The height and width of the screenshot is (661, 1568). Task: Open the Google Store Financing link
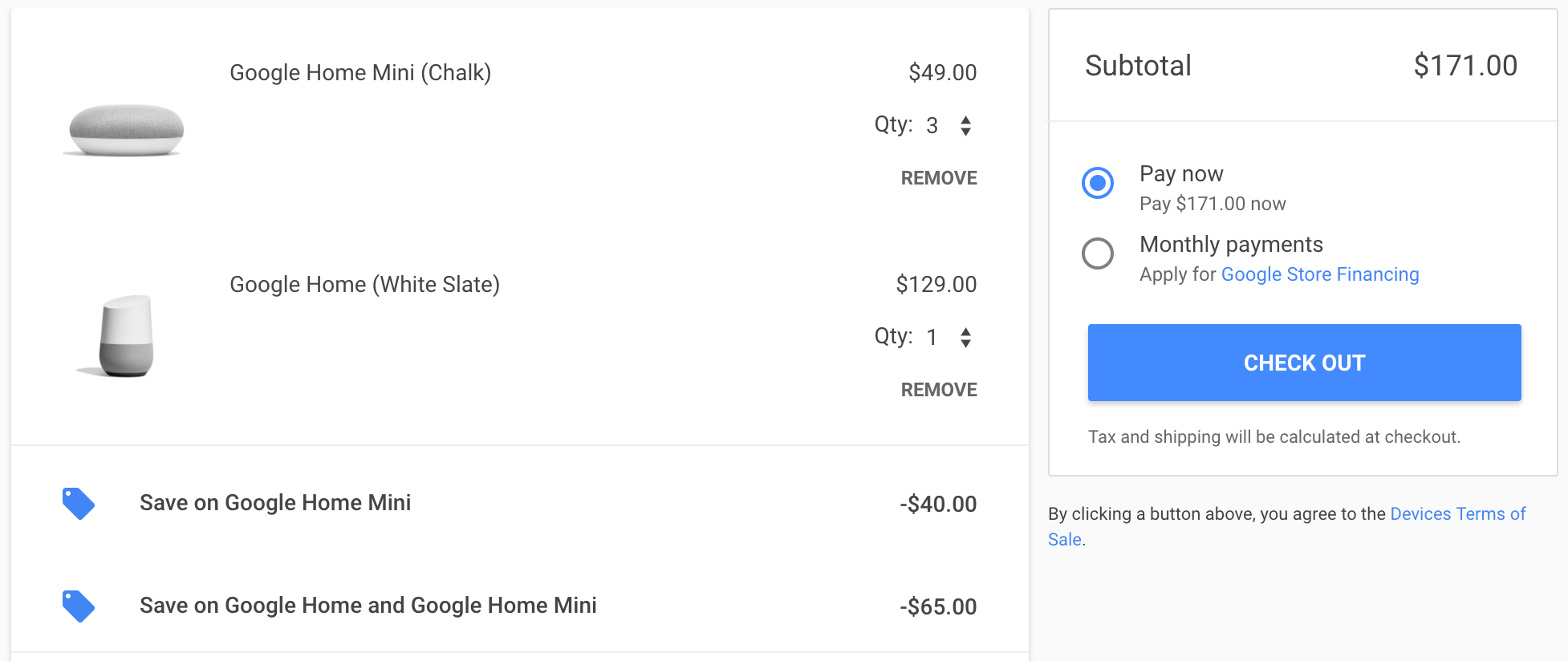(x=1320, y=274)
